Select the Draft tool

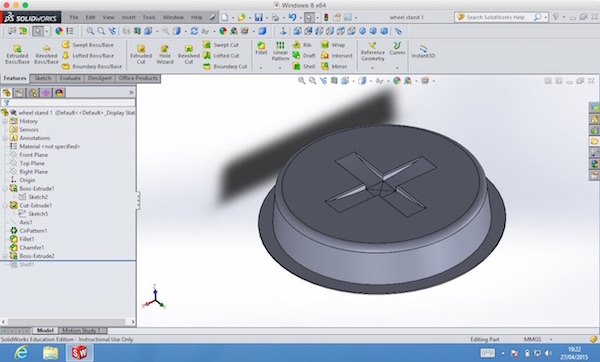(304, 55)
